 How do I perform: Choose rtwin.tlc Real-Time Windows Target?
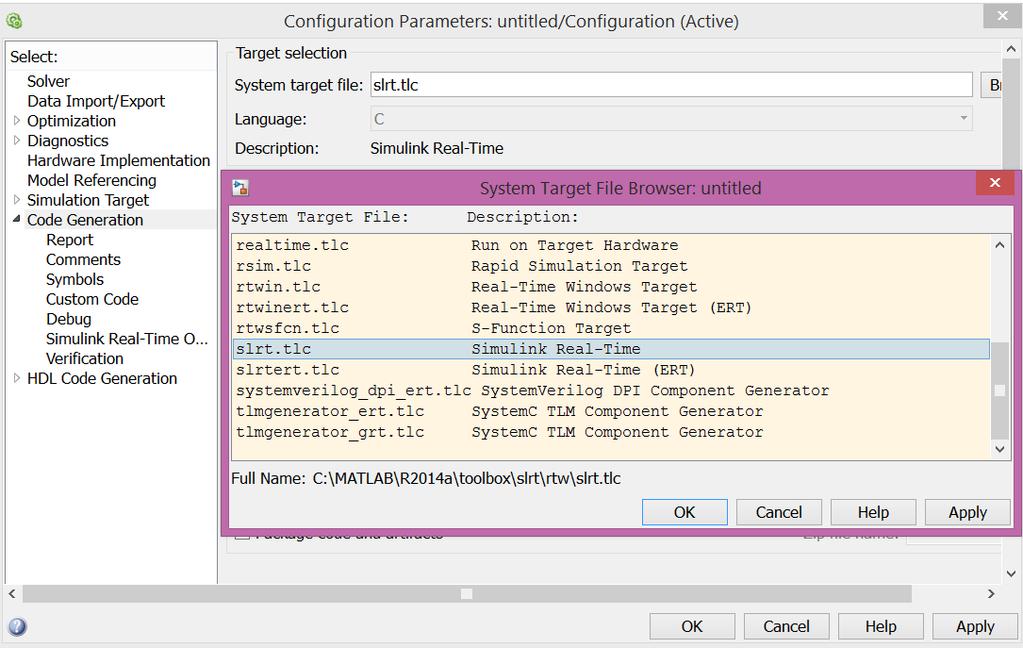click(x=611, y=287)
